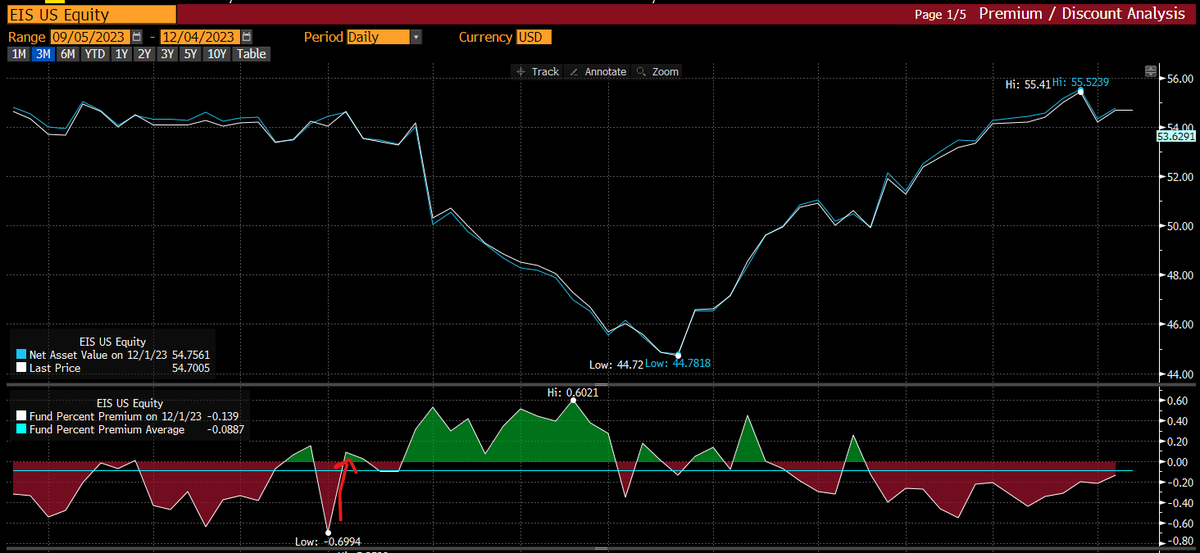Switch range to 1M

pyautogui.click(x=18, y=54)
